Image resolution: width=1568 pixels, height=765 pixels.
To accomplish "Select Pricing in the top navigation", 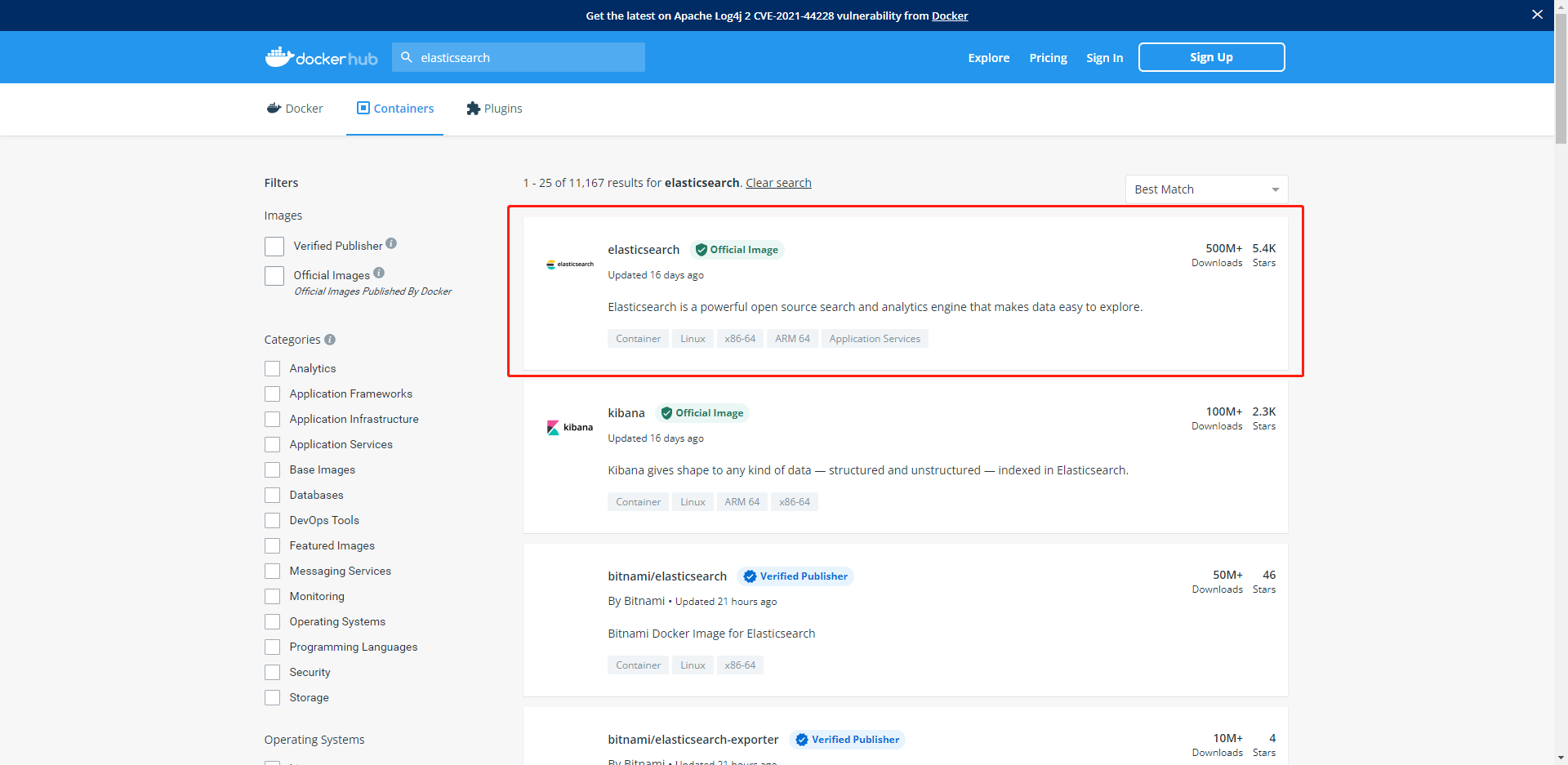I will pyautogui.click(x=1048, y=57).
